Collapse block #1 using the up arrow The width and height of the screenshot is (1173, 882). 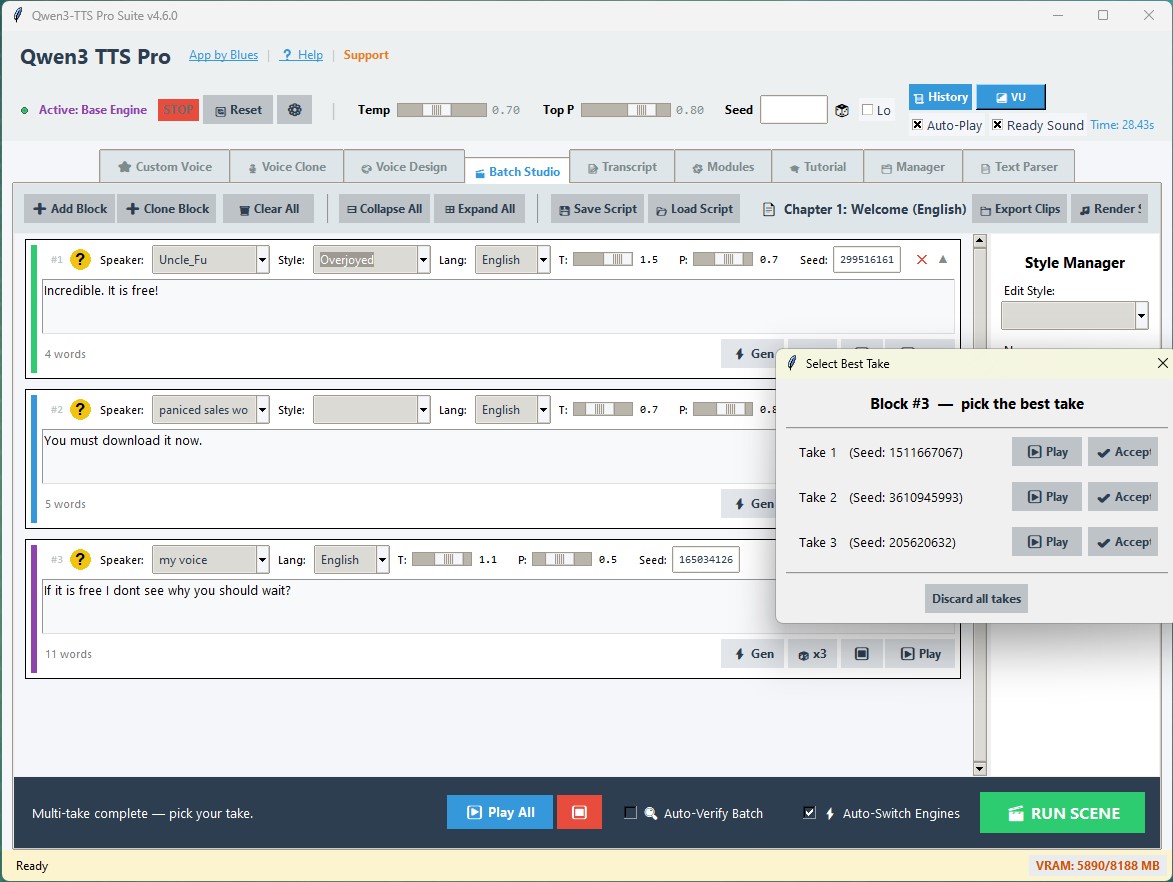point(942,260)
